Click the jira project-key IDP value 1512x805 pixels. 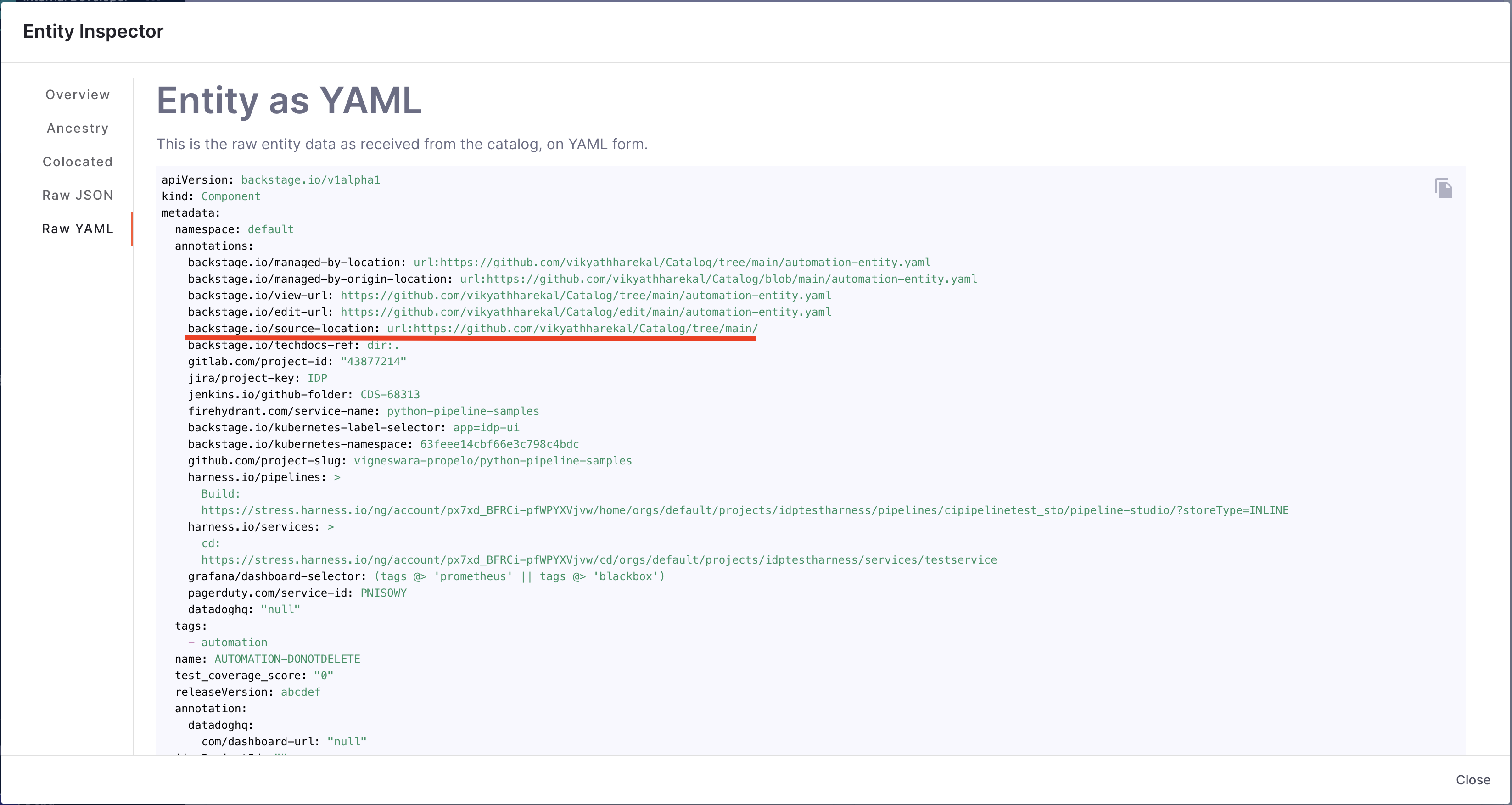317,378
